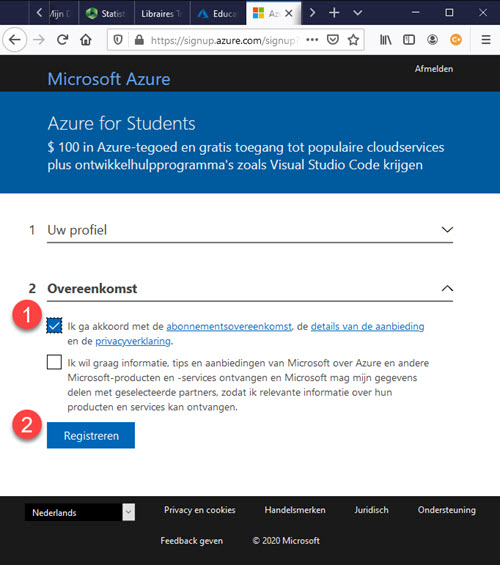Click the Registreren button
This screenshot has height=565, width=500.
coord(91,435)
